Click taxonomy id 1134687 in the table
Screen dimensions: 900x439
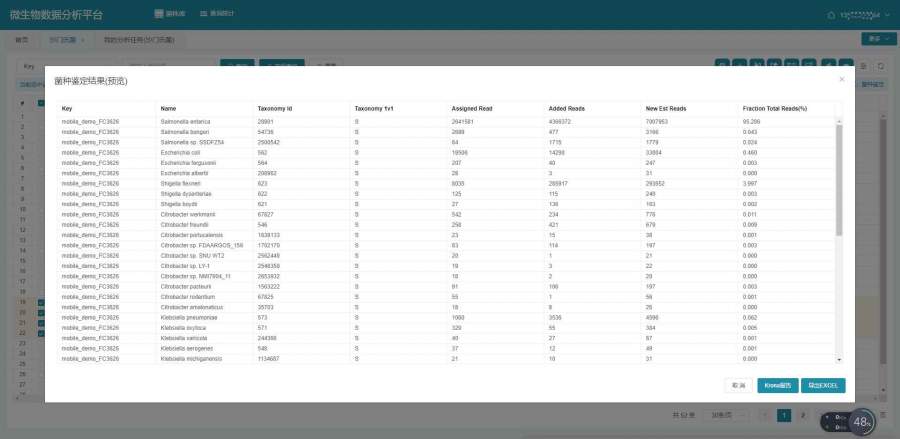(x=268, y=359)
